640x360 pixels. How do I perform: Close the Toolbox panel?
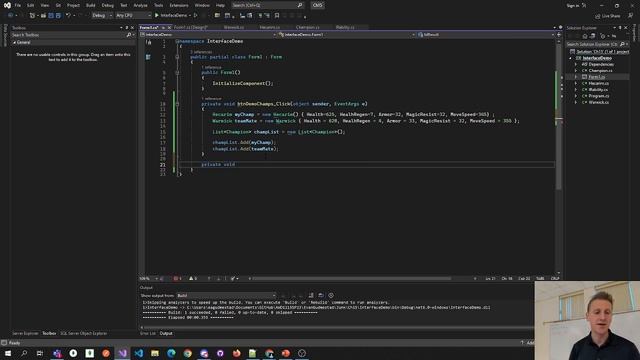point(132,28)
